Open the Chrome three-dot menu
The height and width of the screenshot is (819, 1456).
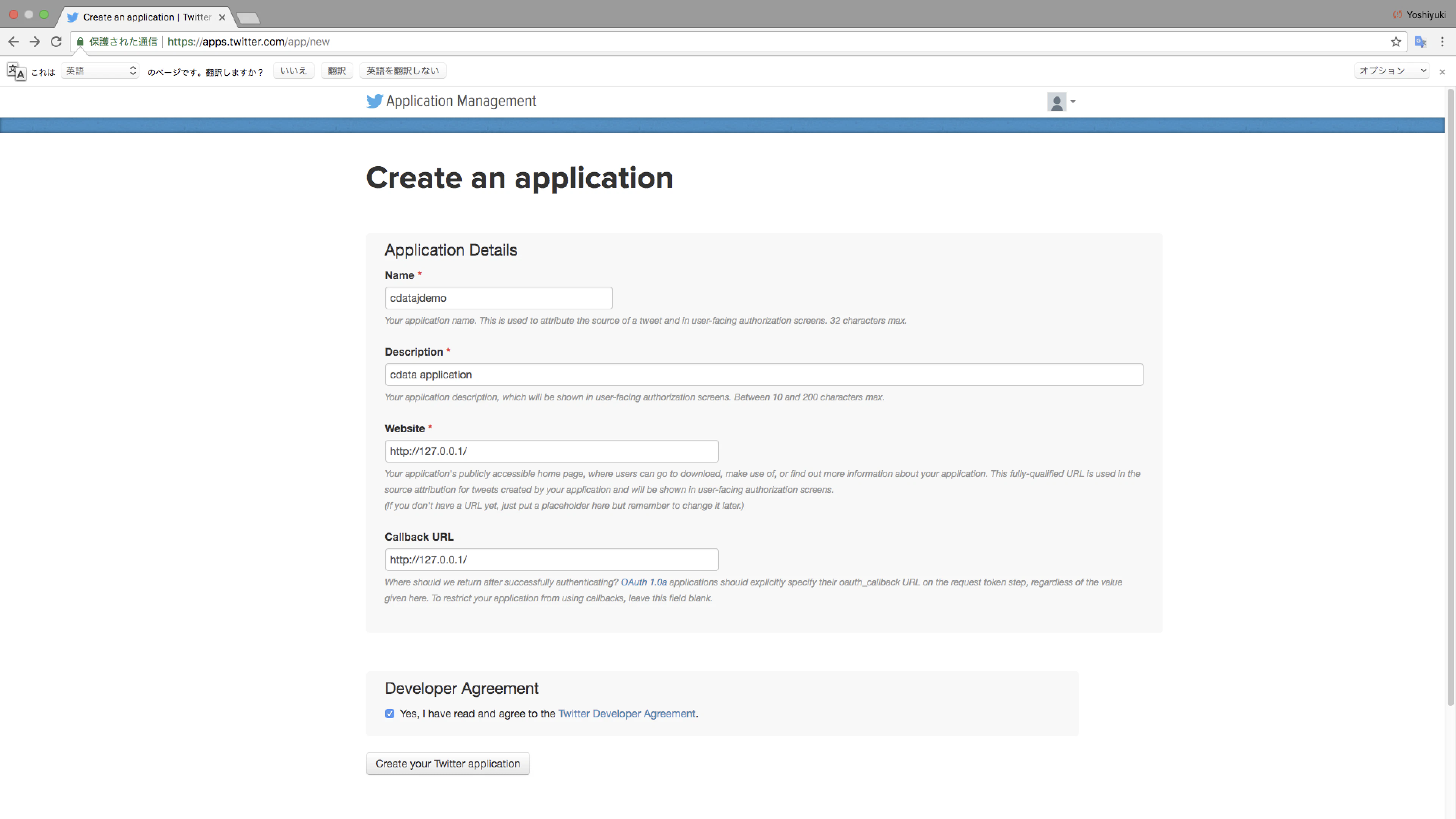[1442, 42]
